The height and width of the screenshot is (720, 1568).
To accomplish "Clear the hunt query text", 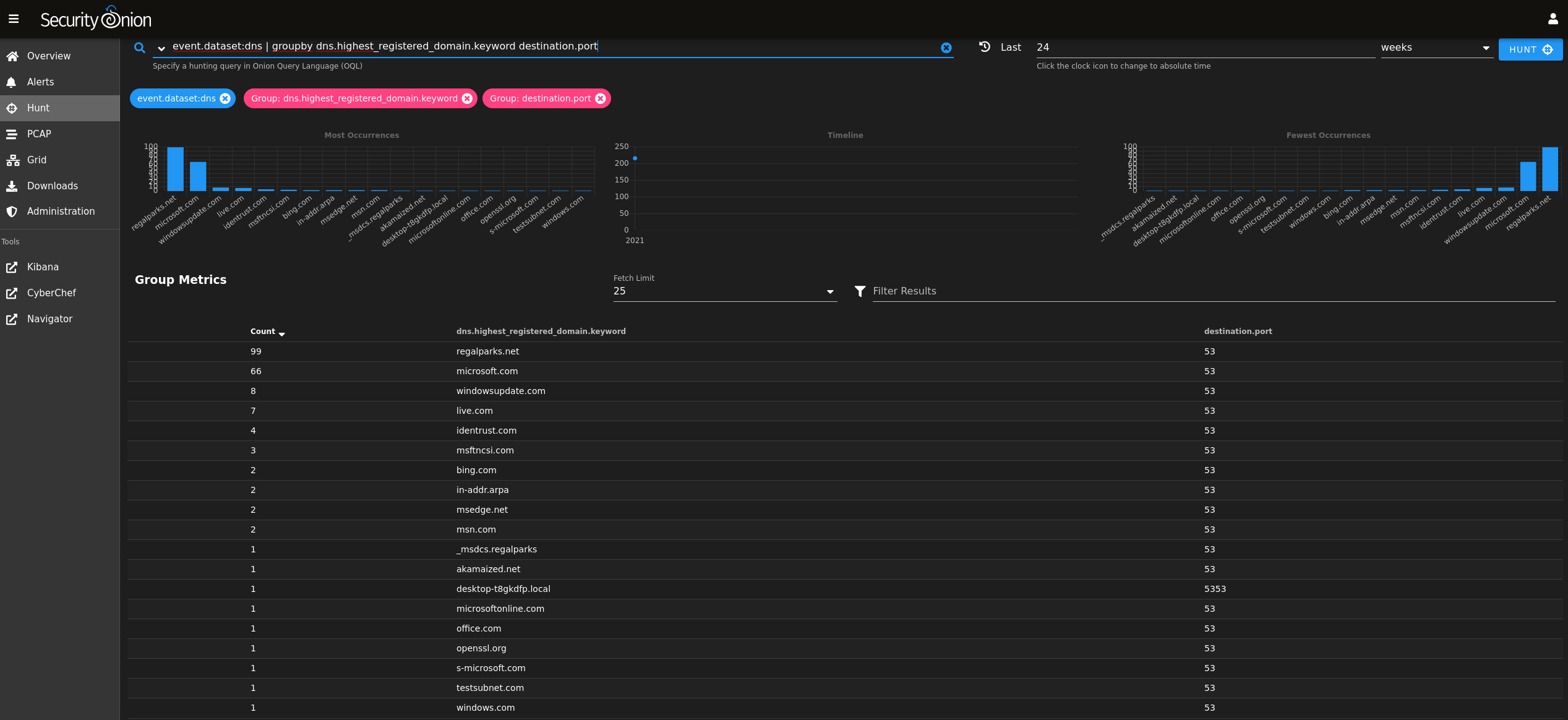I will [946, 48].
